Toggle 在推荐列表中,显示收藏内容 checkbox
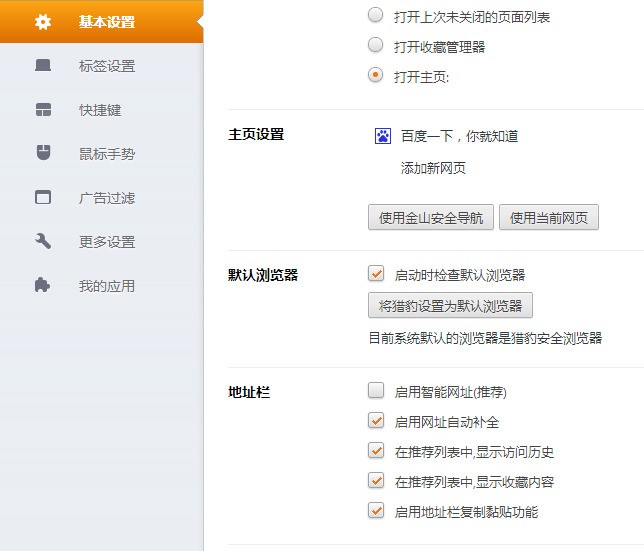The height and width of the screenshot is (551, 644). coord(376,480)
